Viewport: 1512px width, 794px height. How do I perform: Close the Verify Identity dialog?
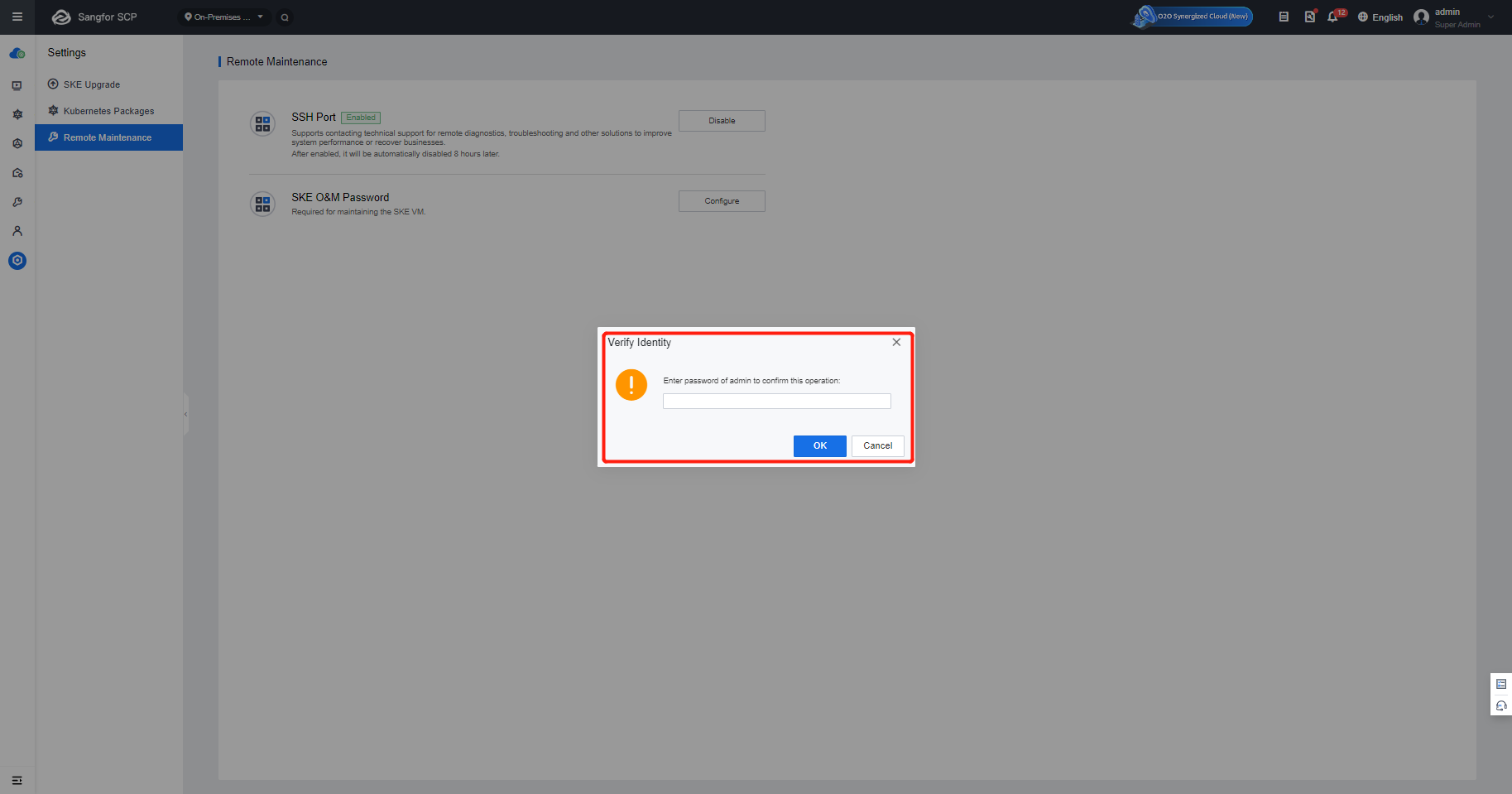click(896, 342)
